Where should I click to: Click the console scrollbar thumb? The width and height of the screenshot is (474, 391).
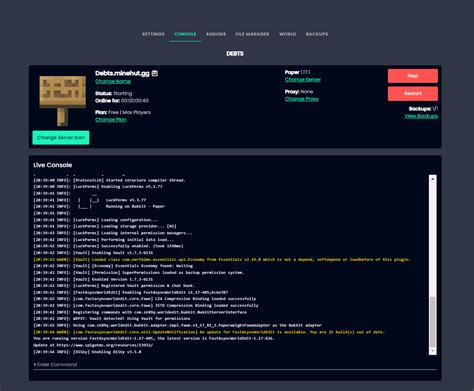[433, 322]
